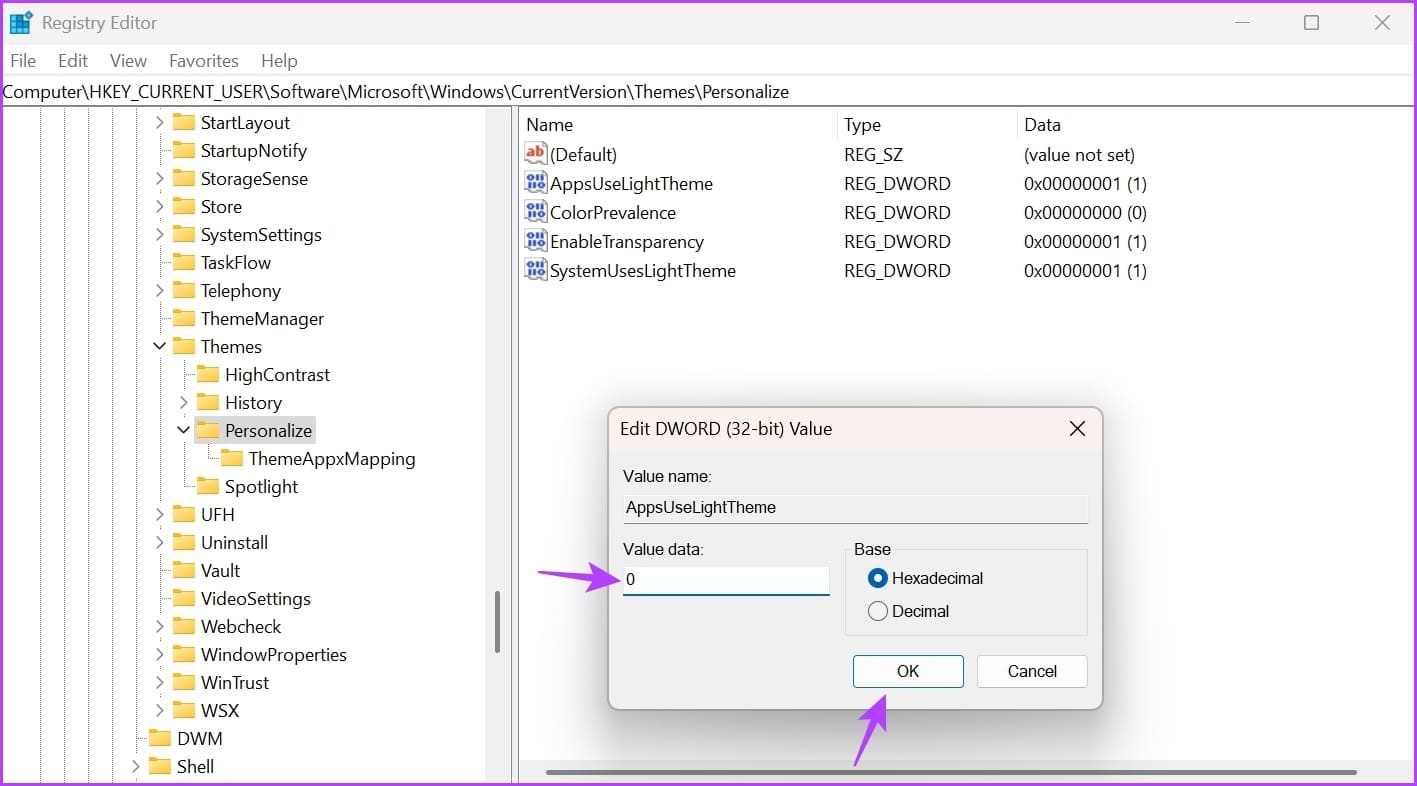
Task: Click the Value name field AppsUseLightTheme
Action: (x=855, y=507)
